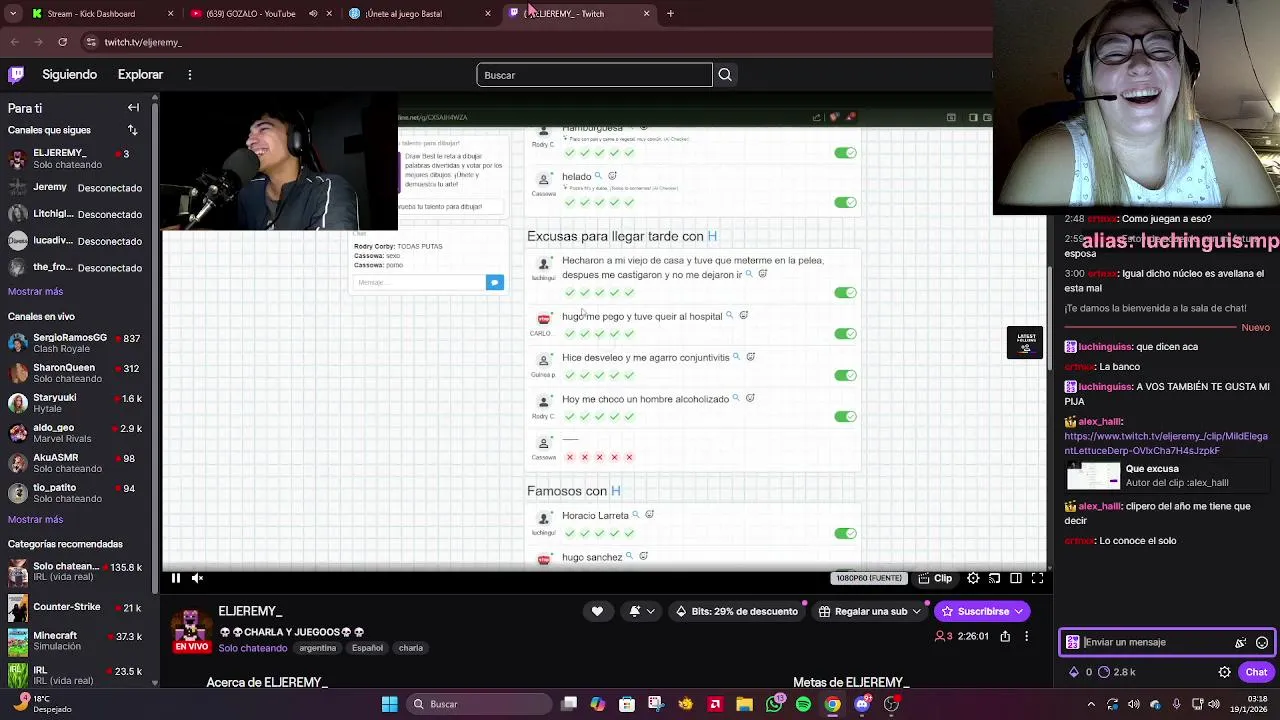Viewport: 1280px width, 720px height.
Task: Open SergioRamosGG channel
Action: (78, 343)
